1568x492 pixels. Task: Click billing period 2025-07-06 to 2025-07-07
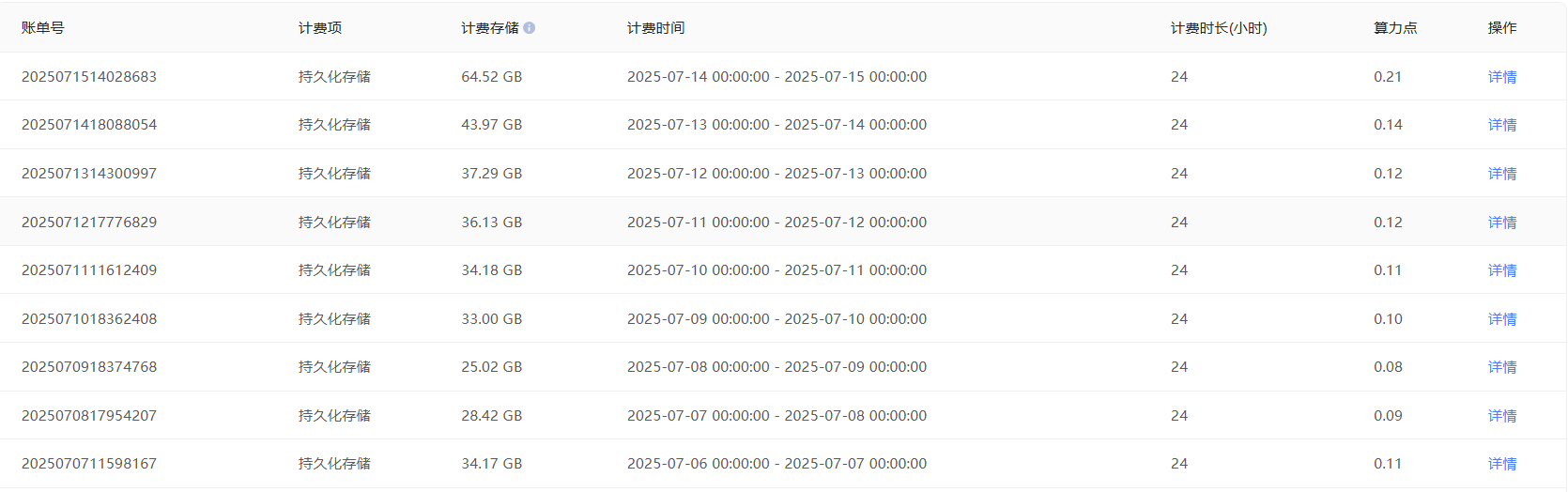[777, 464]
